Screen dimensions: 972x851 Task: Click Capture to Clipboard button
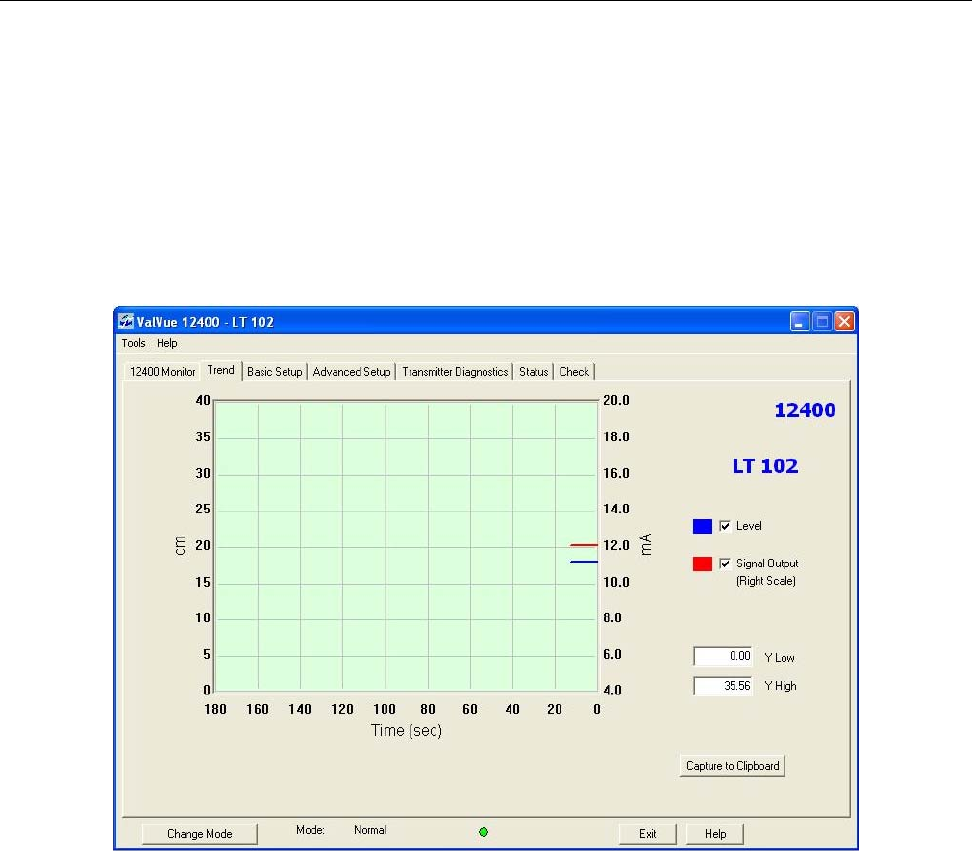(x=732, y=766)
